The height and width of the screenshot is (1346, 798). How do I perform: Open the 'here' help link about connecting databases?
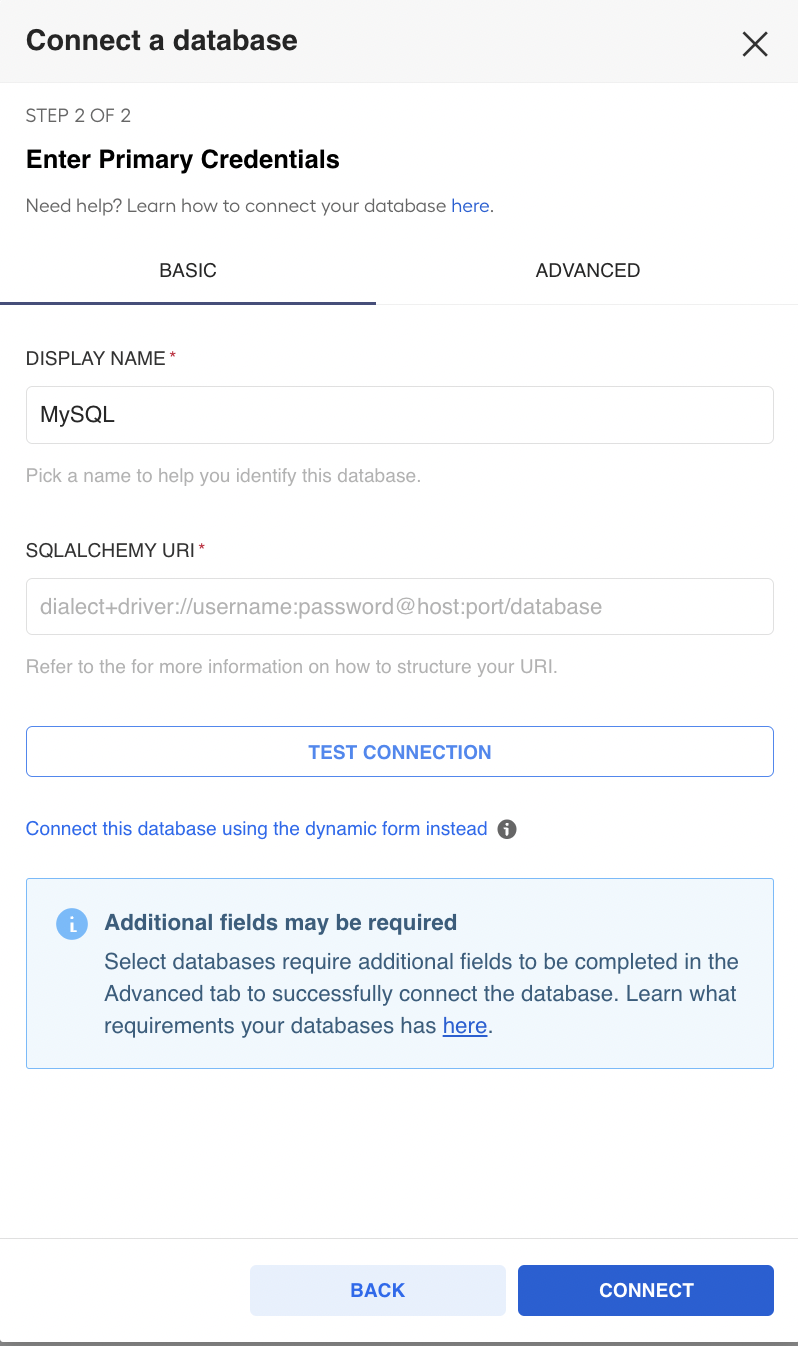[470, 206]
